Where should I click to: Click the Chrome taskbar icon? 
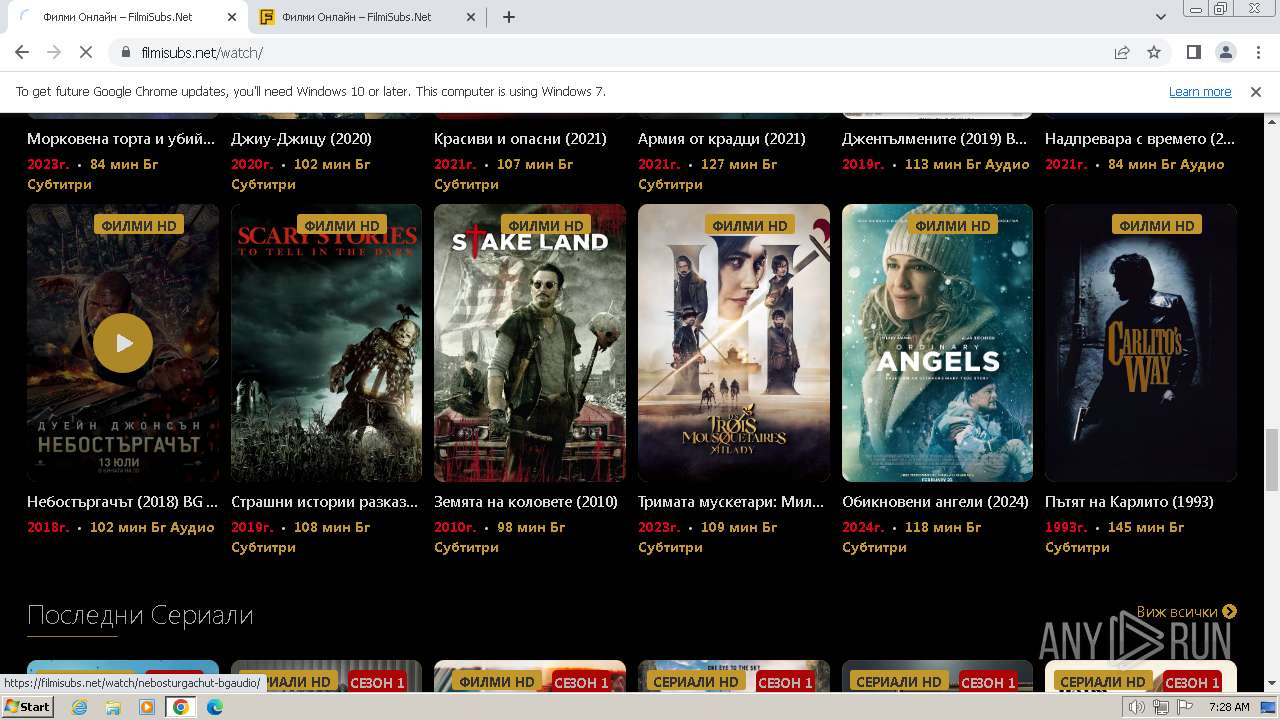pos(181,707)
